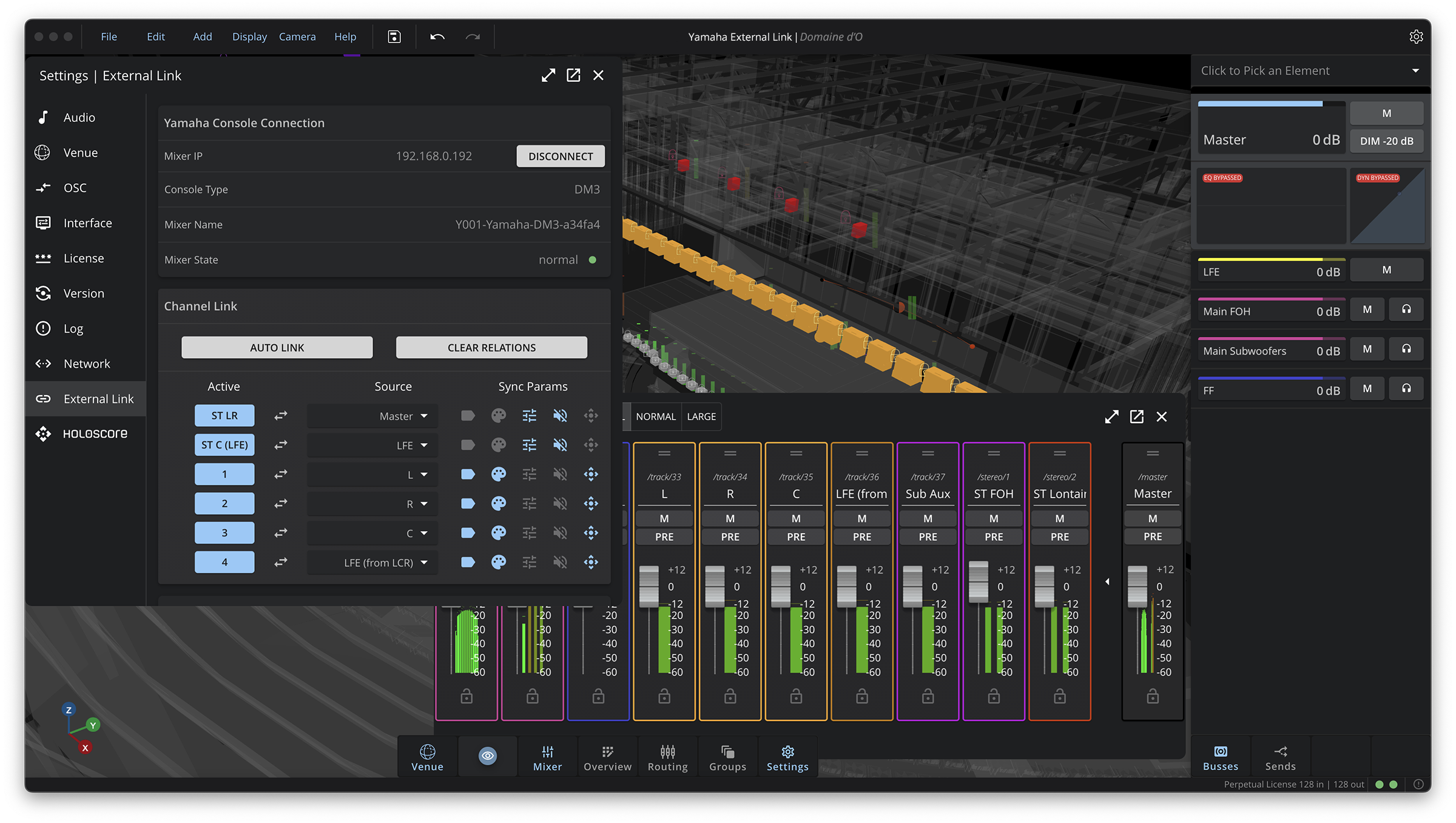Click the DISCONNECT button
The width and height of the screenshot is (1456, 823).
(560, 156)
